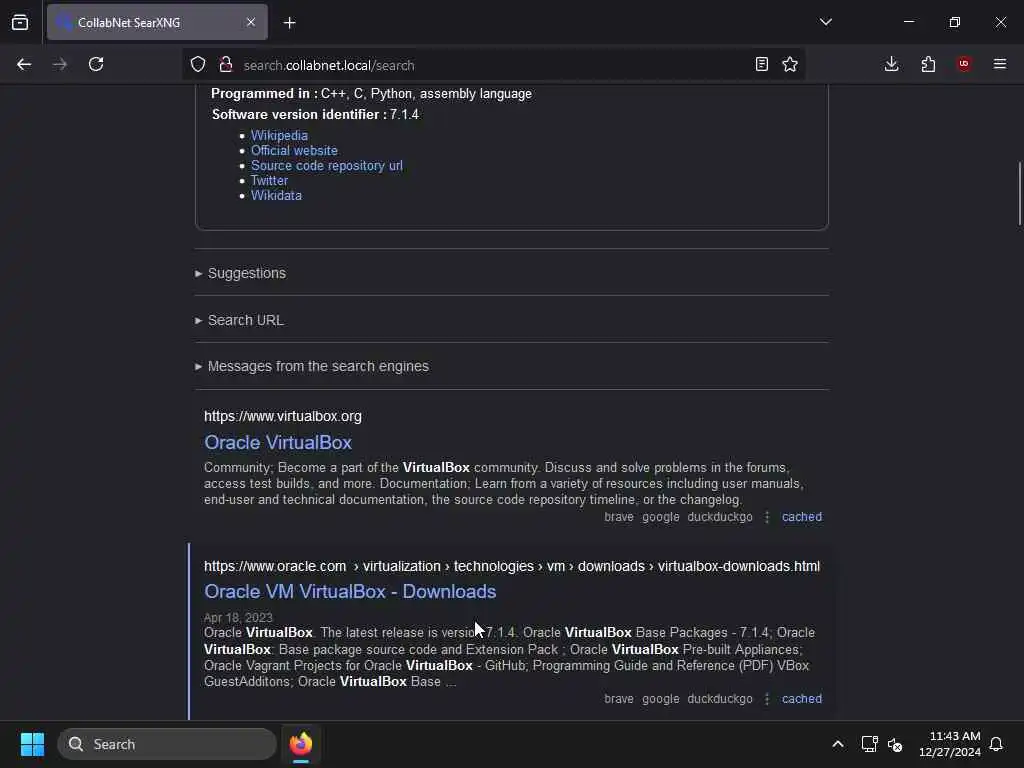Screen dimensions: 1024x768
Task: Click brave engine label on Downloads result
Action: coord(618,699)
